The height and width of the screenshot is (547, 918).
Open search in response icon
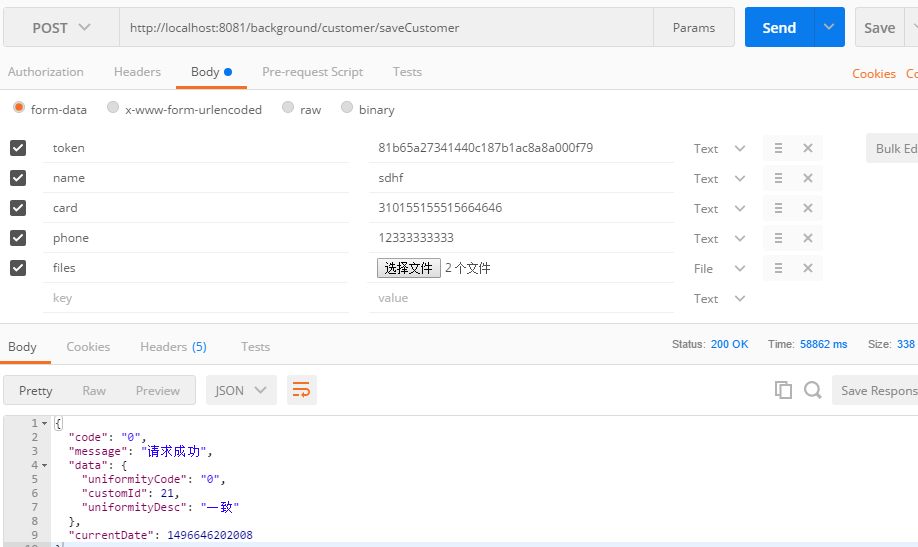[813, 390]
